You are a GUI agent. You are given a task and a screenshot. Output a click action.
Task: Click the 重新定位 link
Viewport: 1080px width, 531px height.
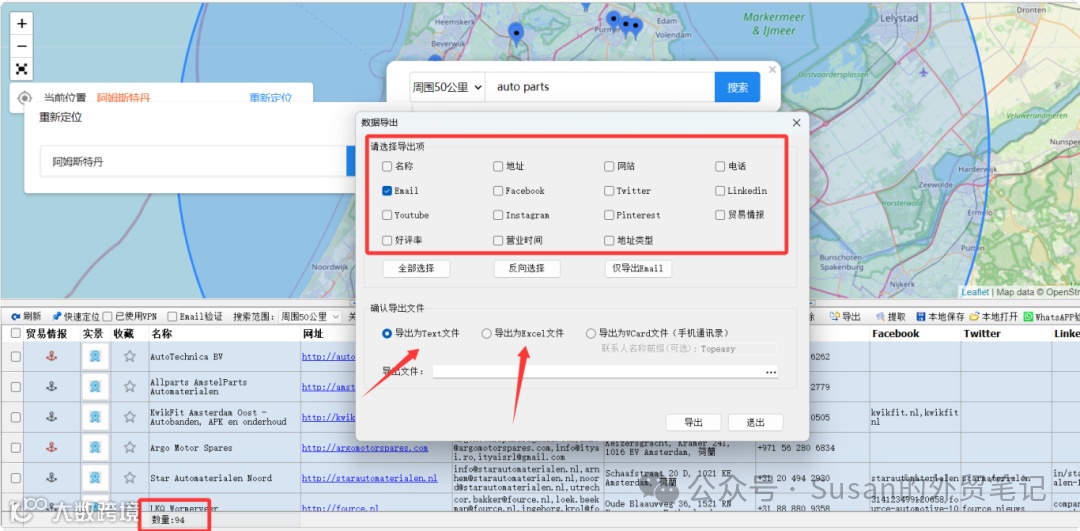coord(270,98)
